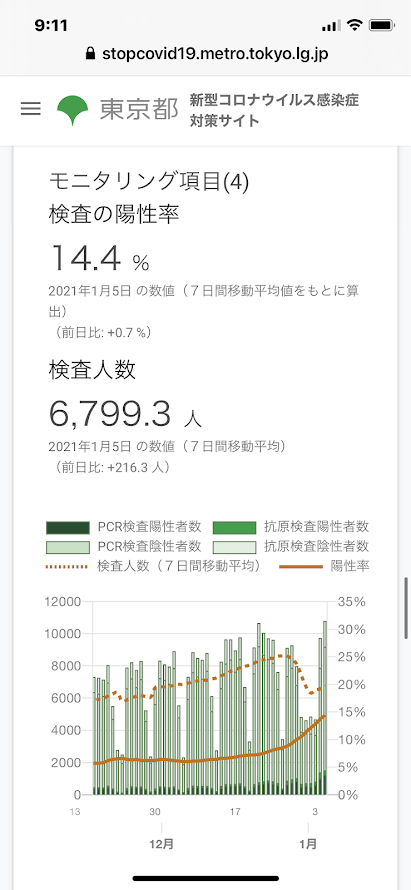Click the page scrollbar thumb on right edge
This screenshot has width=411, height=890.
[x=406, y=610]
